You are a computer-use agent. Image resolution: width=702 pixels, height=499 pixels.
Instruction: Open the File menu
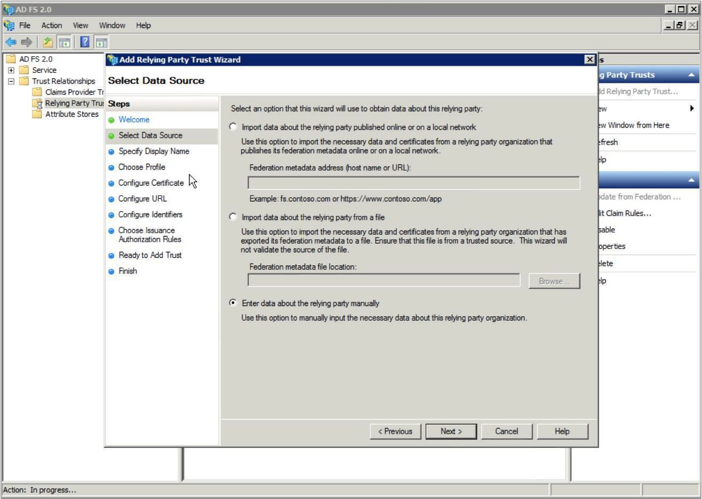(25, 26)
